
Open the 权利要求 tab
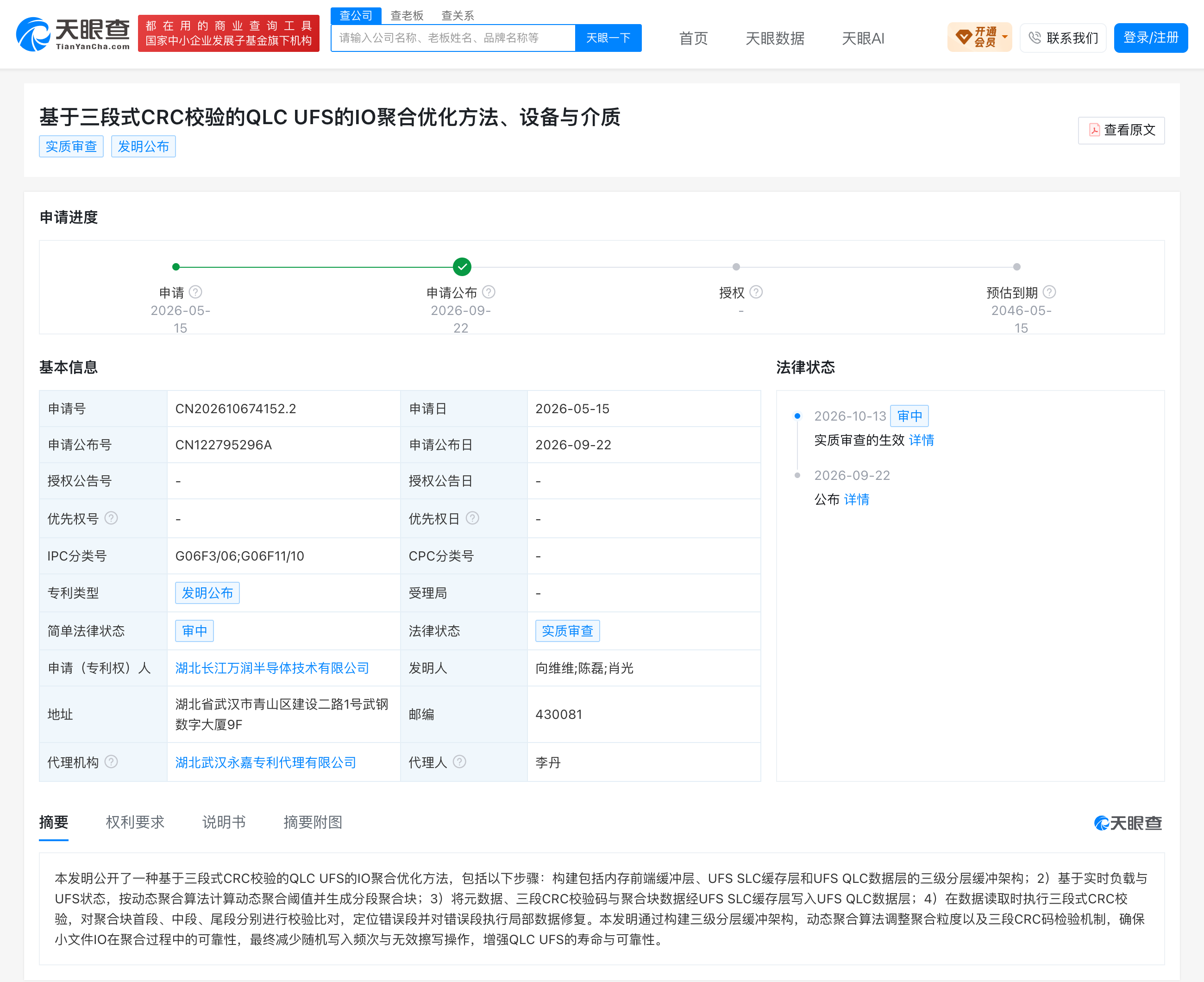click(x=135, y=822)
